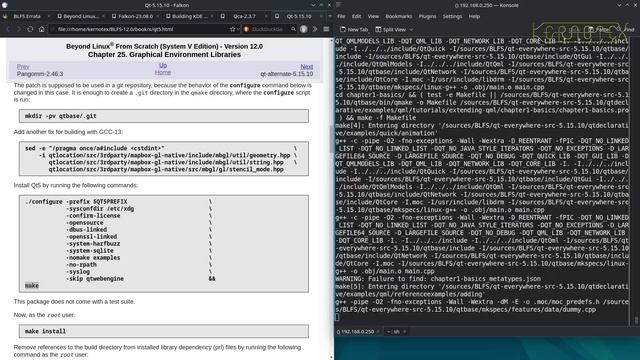Click 'Chapter 25. Graphical Environment Libraries' heading
Viewport: 640px width, 360px height.
pyautogui.click(x=164, y=55)
